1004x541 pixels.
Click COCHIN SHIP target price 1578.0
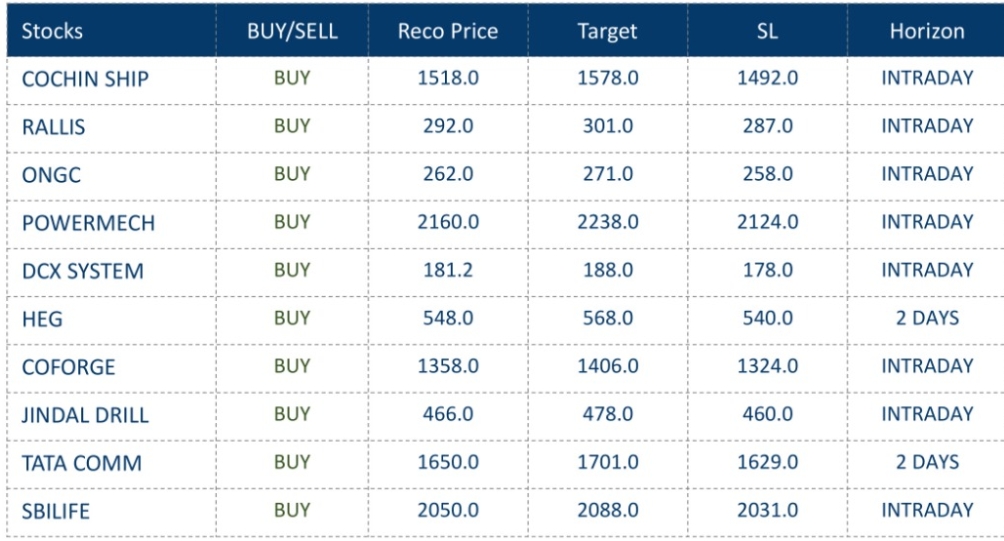tap(607, 78)
